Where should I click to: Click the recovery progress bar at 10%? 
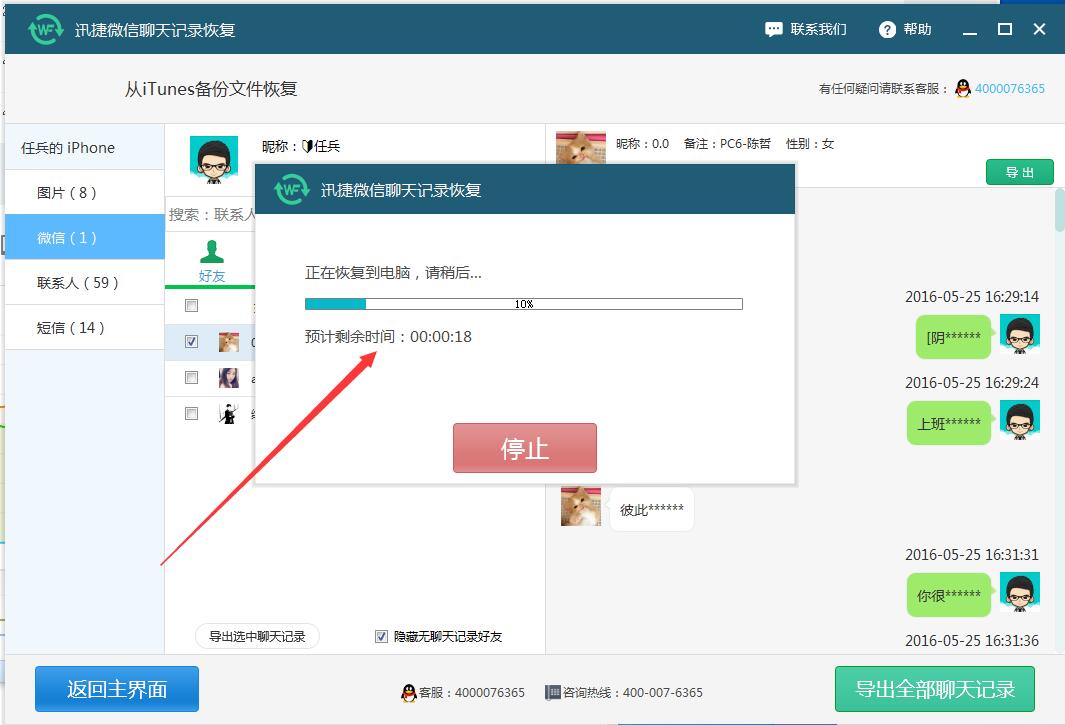[x=524, y=304]
